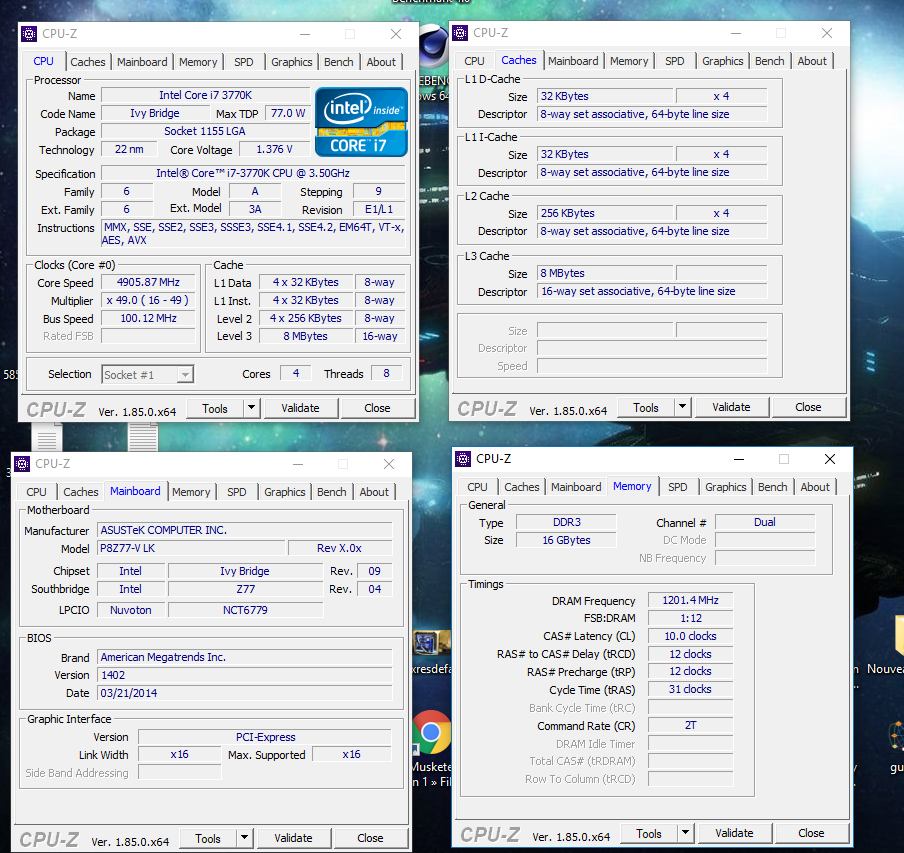The height and width of the screenshot is (853, 904).
Task: Open the Google Chrome desktop icon
Action: [x=431, y=732]
